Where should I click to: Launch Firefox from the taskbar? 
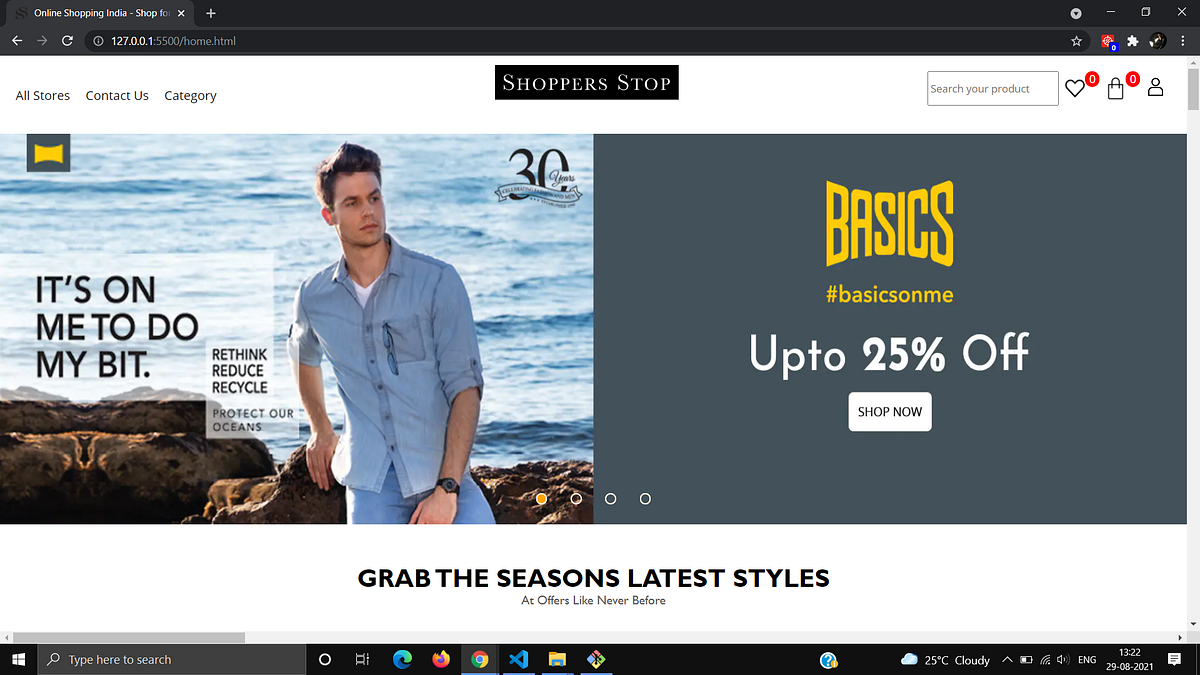(x=441, y=659)
